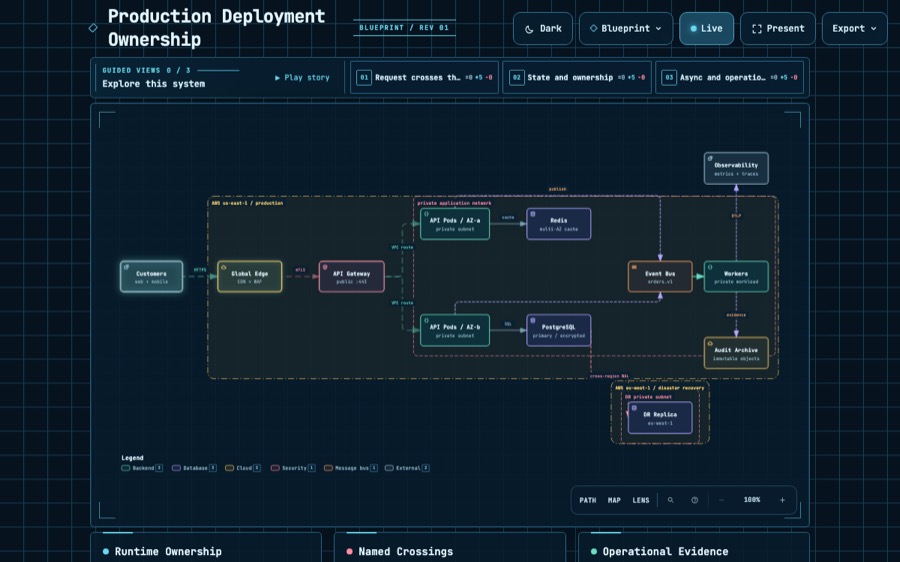This screenshot has height=562, width=900.
Task: Click the 'private application network' label
Action: pos(454,203)
